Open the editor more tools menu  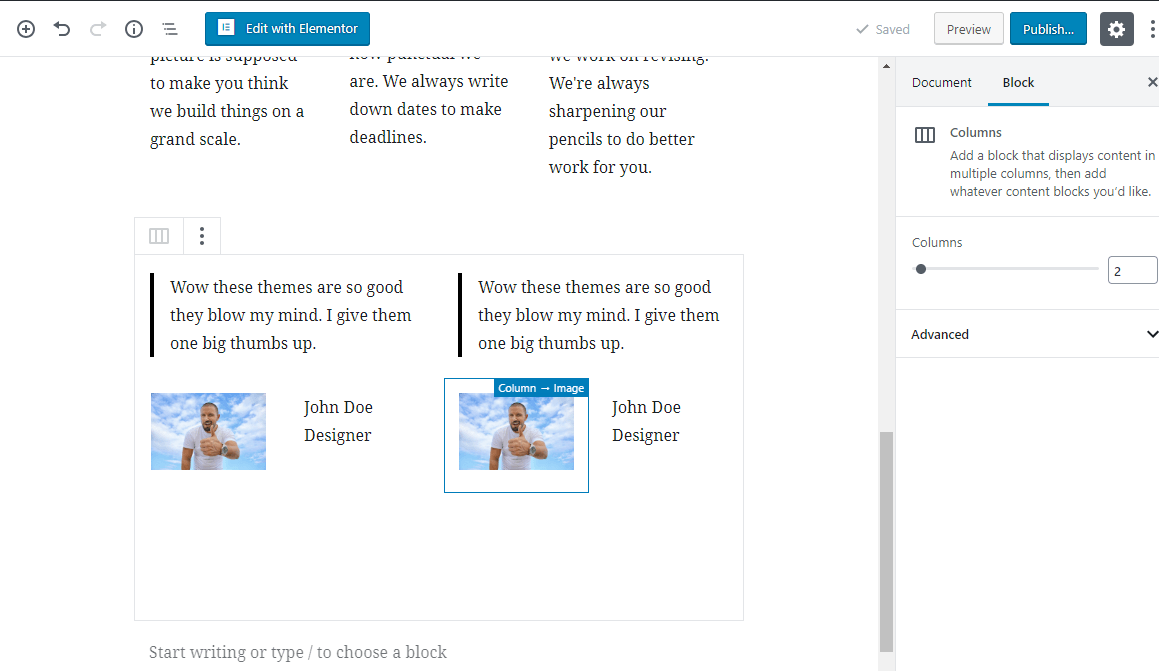click(x=1152, y=28)
